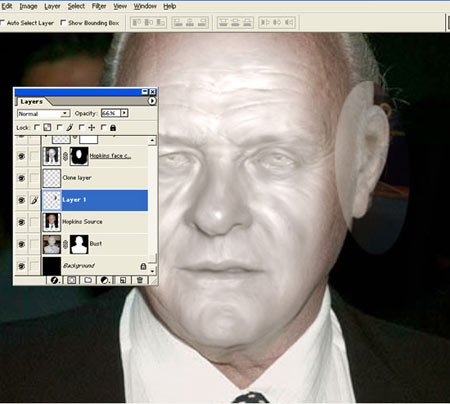Click Add layer mask button
This screenshot has height=404, width=450.
tap(71, 280)
